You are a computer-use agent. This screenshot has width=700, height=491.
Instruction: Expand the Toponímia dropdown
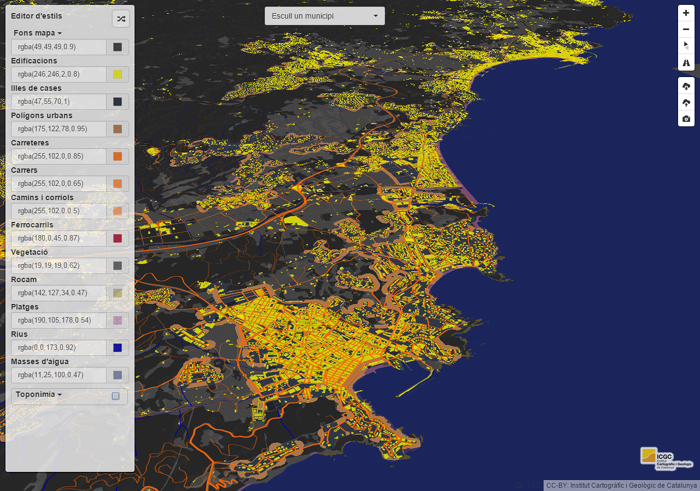click(38, 395)
